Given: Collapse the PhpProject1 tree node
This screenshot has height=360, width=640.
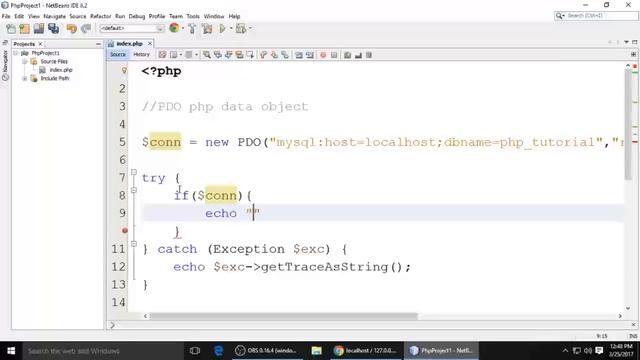Looking at the screenshot, I should [x=16, y=53].
